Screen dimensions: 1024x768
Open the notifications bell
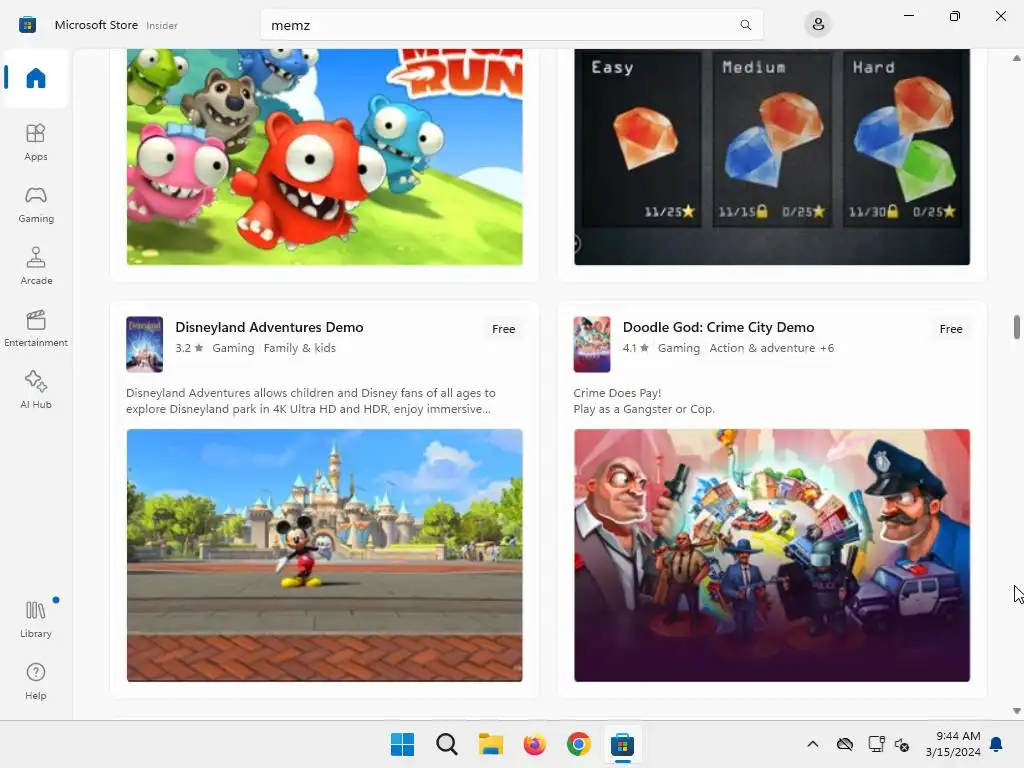click(x=997, y=744)
